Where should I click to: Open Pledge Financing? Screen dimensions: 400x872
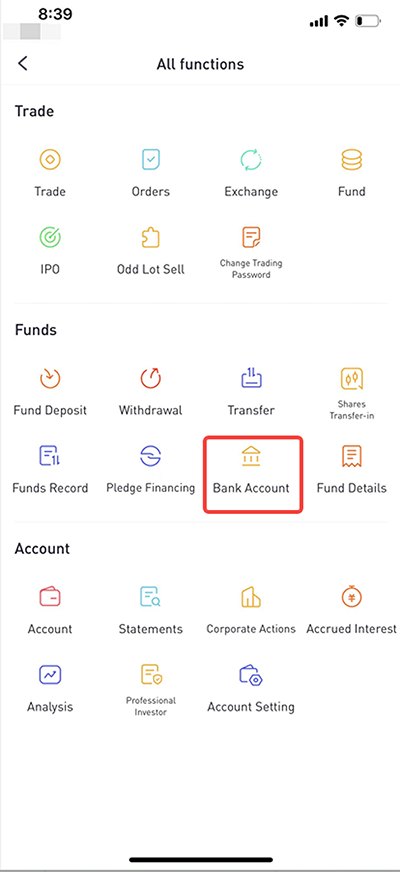coord(151,470)
